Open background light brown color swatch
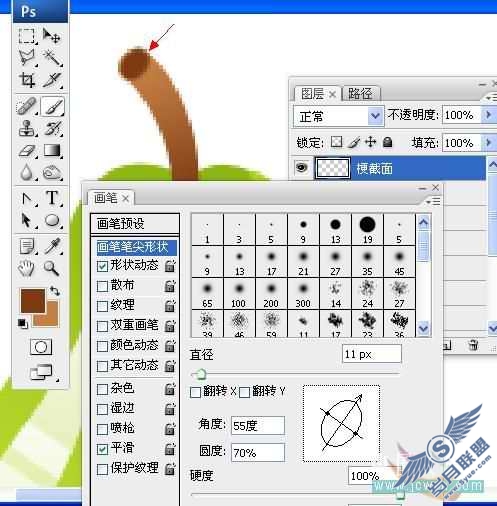Image resolution: width=497 pixels, height=506 pixels. coord(51,318)
